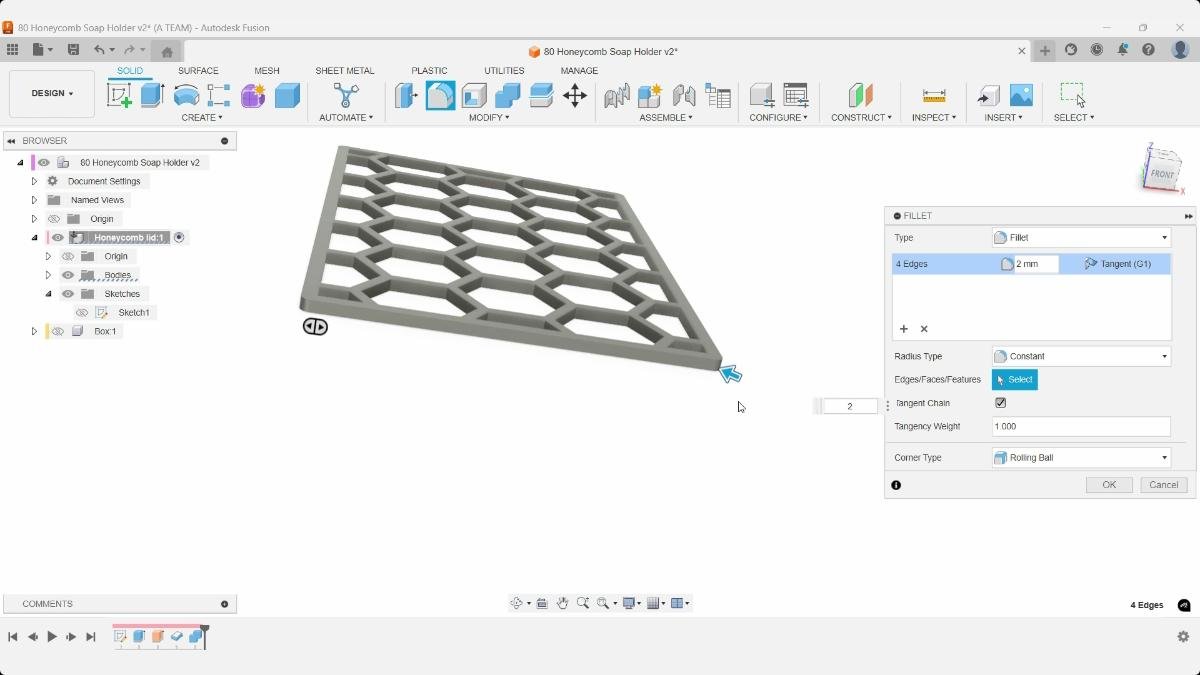Toggle visibility of Bodies folder

68,275
